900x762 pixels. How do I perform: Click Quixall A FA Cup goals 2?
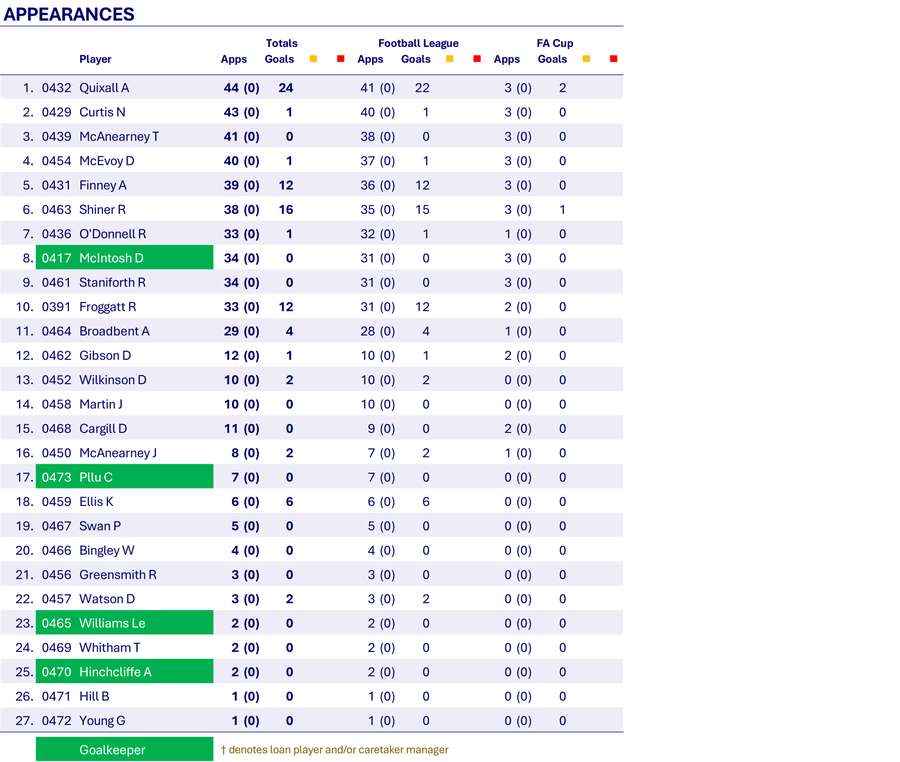[x=562, y=88]
